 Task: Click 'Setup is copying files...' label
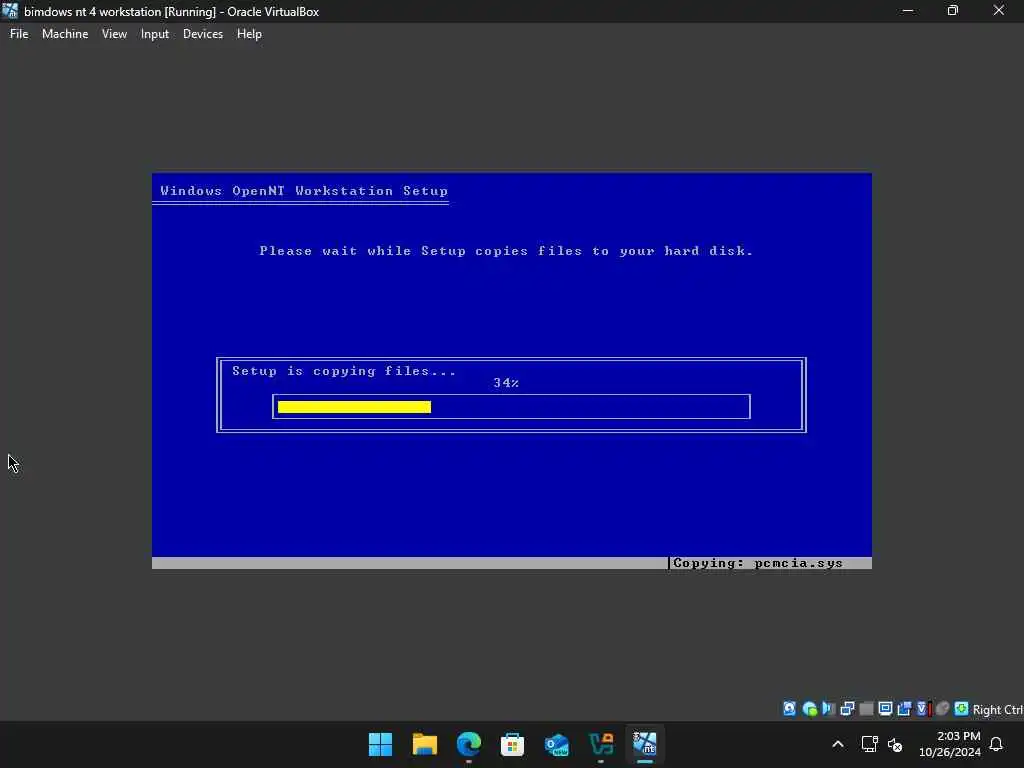344,371
